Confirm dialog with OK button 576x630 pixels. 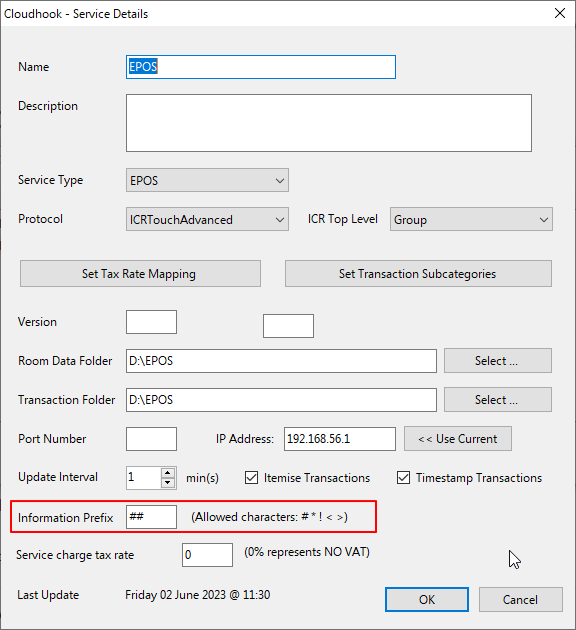[427, 599]
